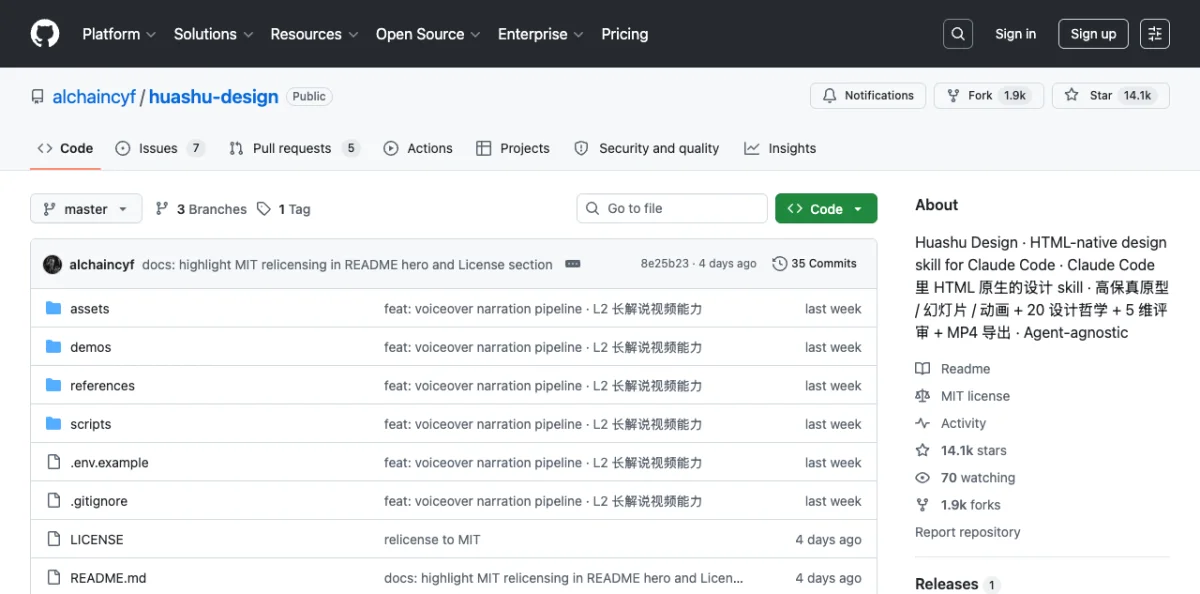Open the huashu-design repository link
Image resolution: width=1200 pixels, height=594 pixels.
pyautogui.click(x=214, y=97)
